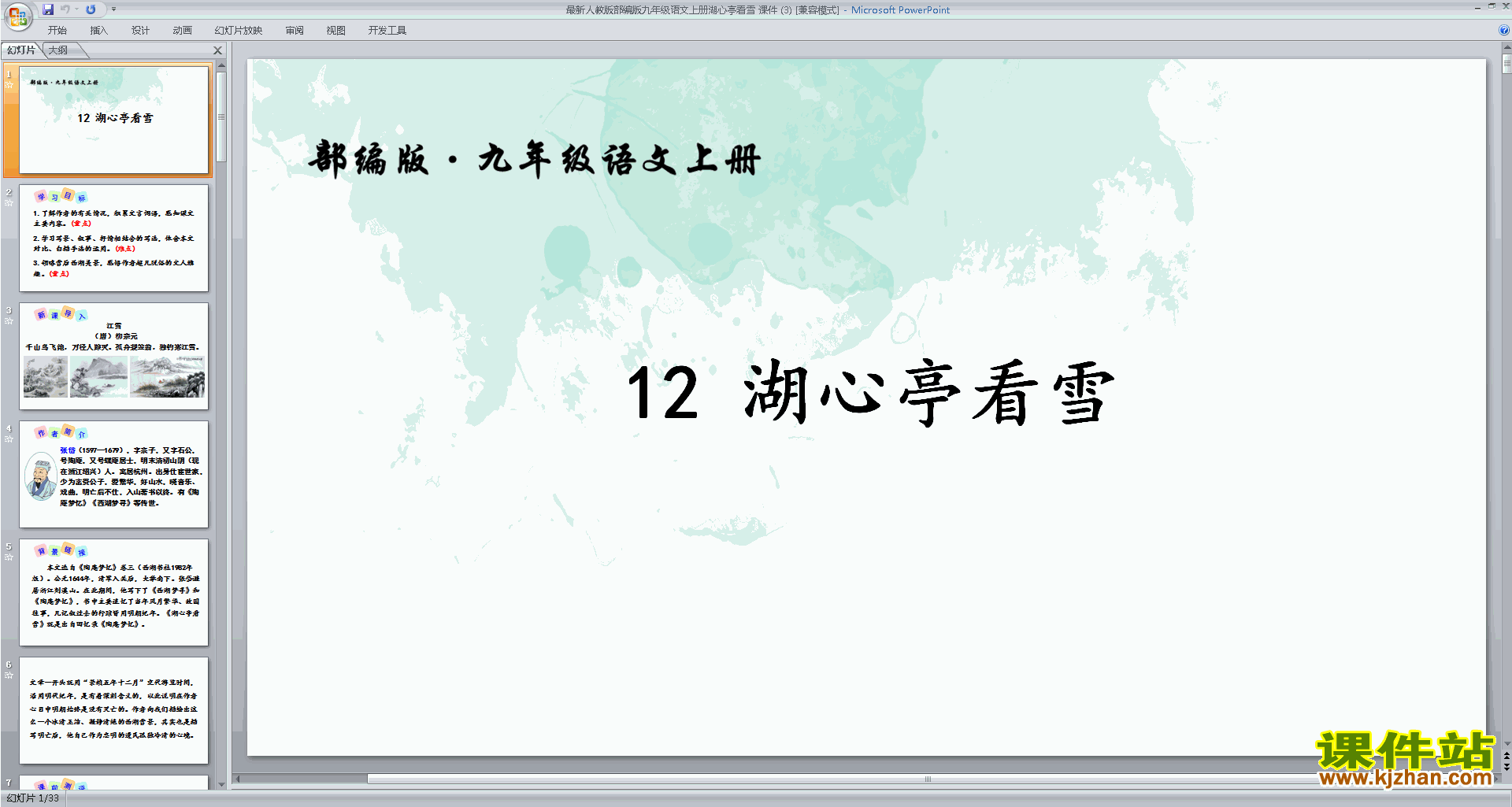Go to previous slide with double-up arrows
The height and width of the screenshot is (807, 1512).
pos(1506,756)
